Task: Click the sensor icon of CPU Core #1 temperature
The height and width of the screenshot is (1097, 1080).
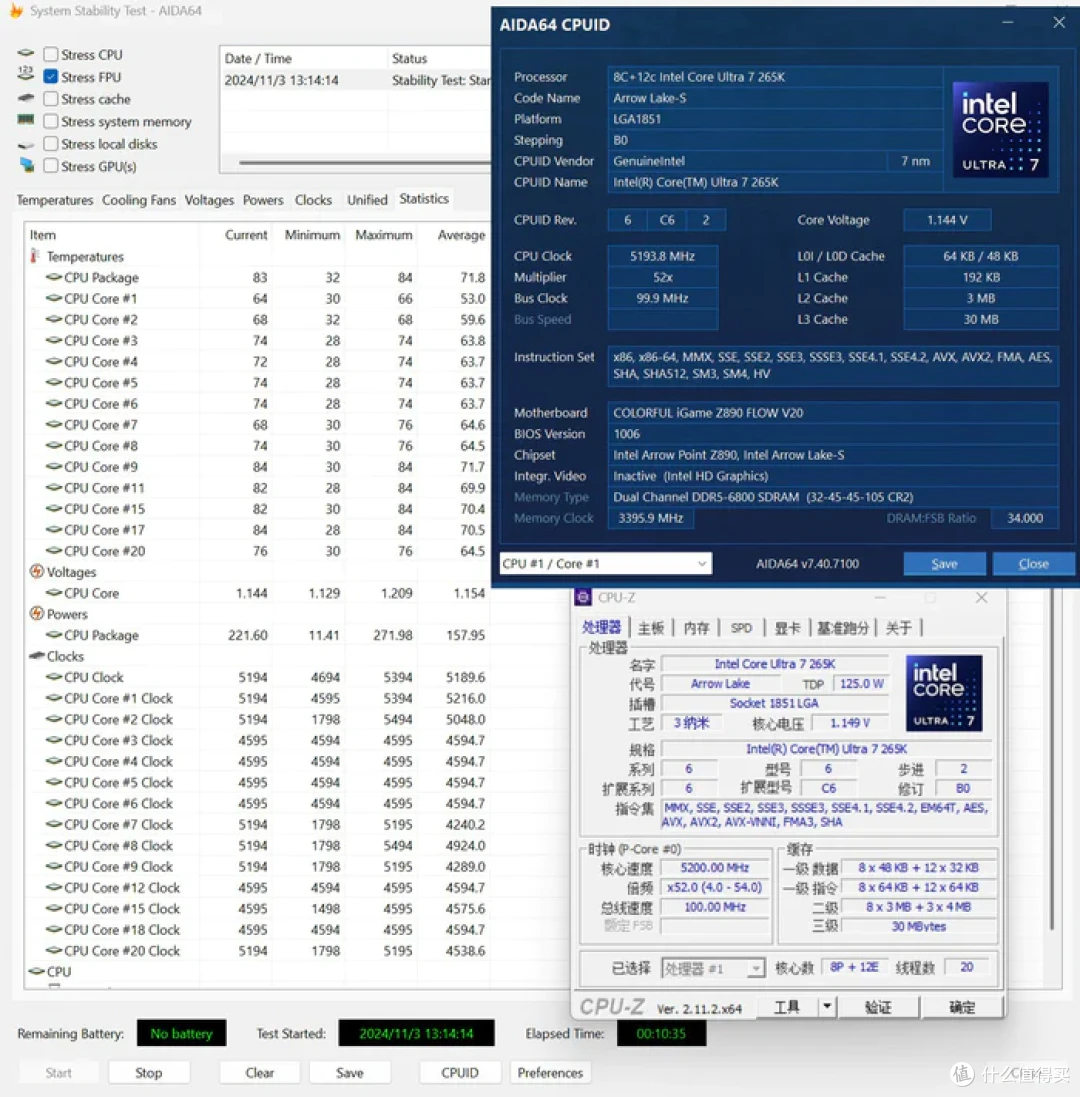Action: click(x=53, y=298)
